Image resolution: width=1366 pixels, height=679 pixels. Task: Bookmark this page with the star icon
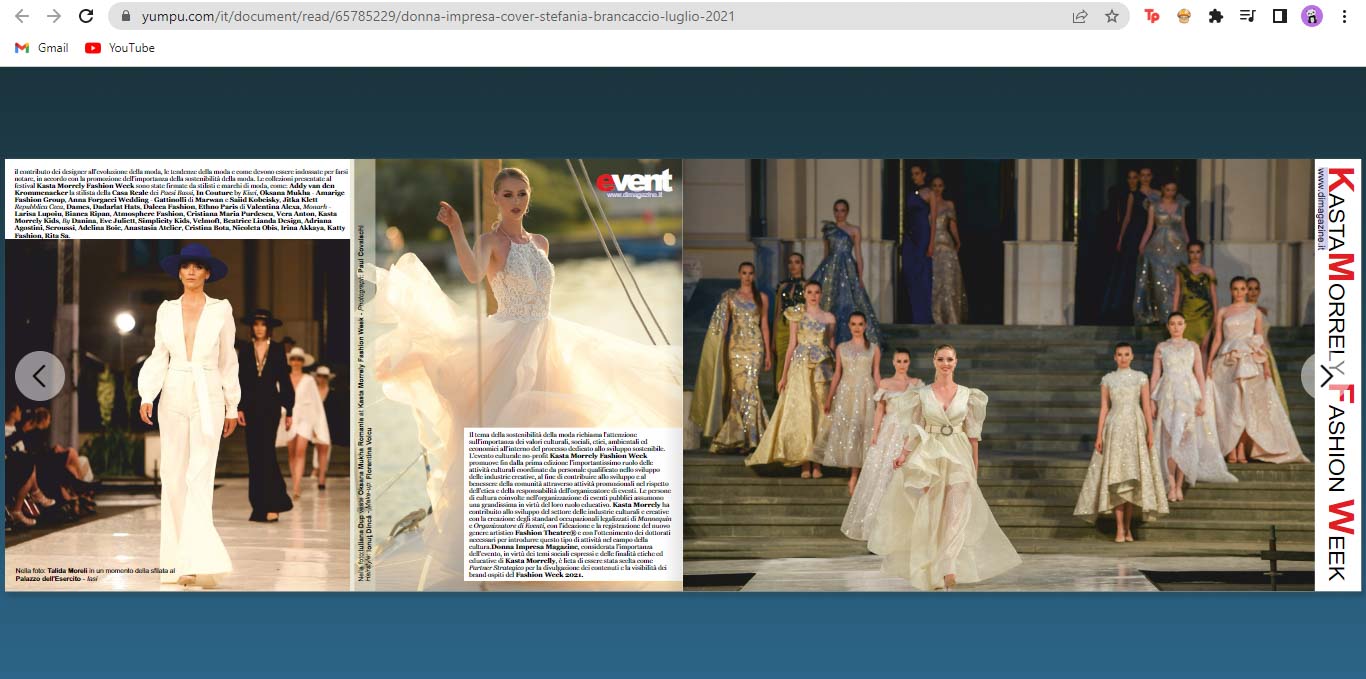(1111, 16)
